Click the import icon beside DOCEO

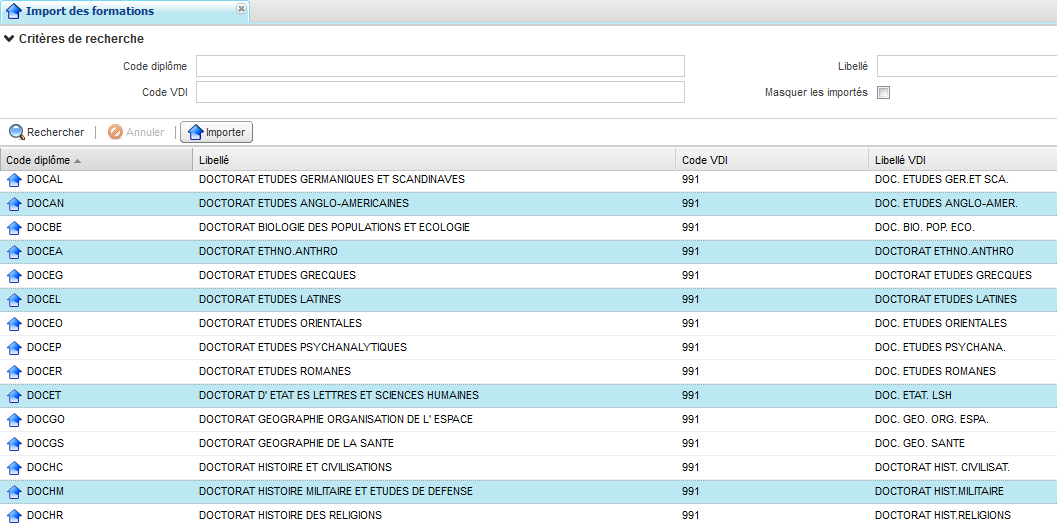(14, 324)
